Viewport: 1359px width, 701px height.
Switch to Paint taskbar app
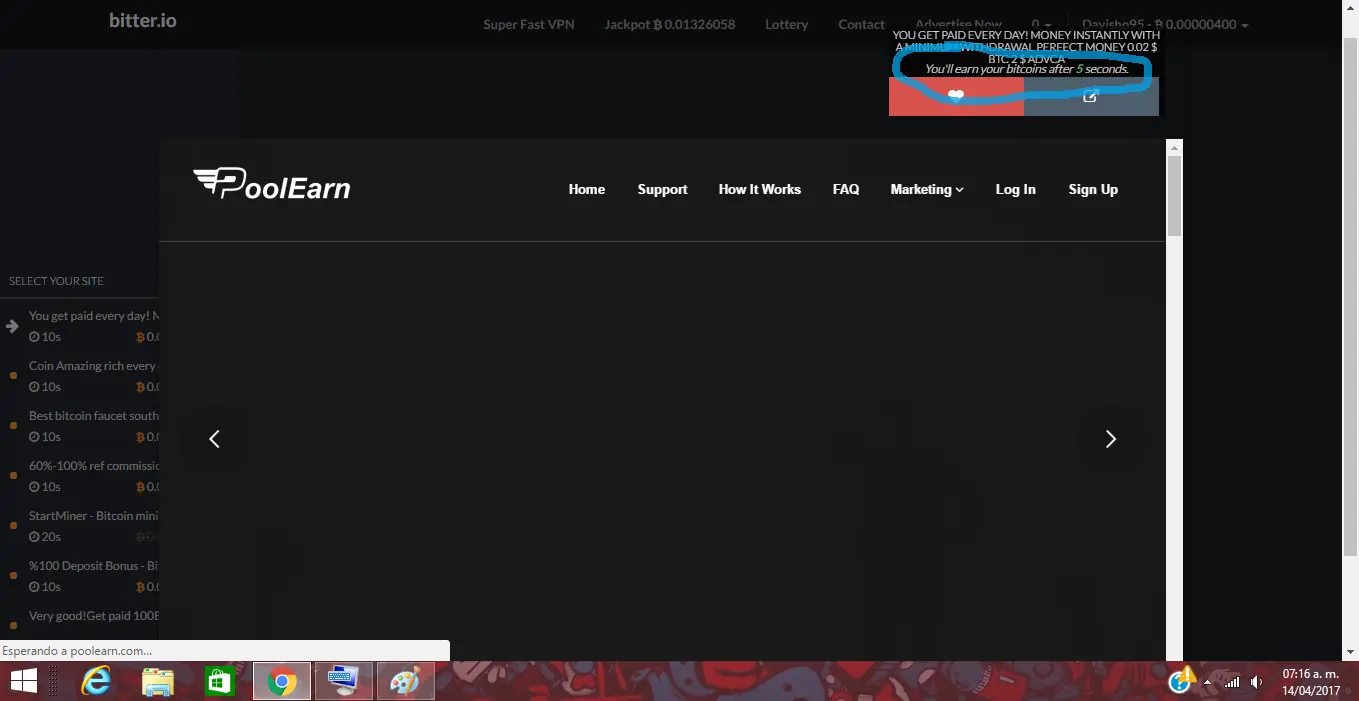406,681
